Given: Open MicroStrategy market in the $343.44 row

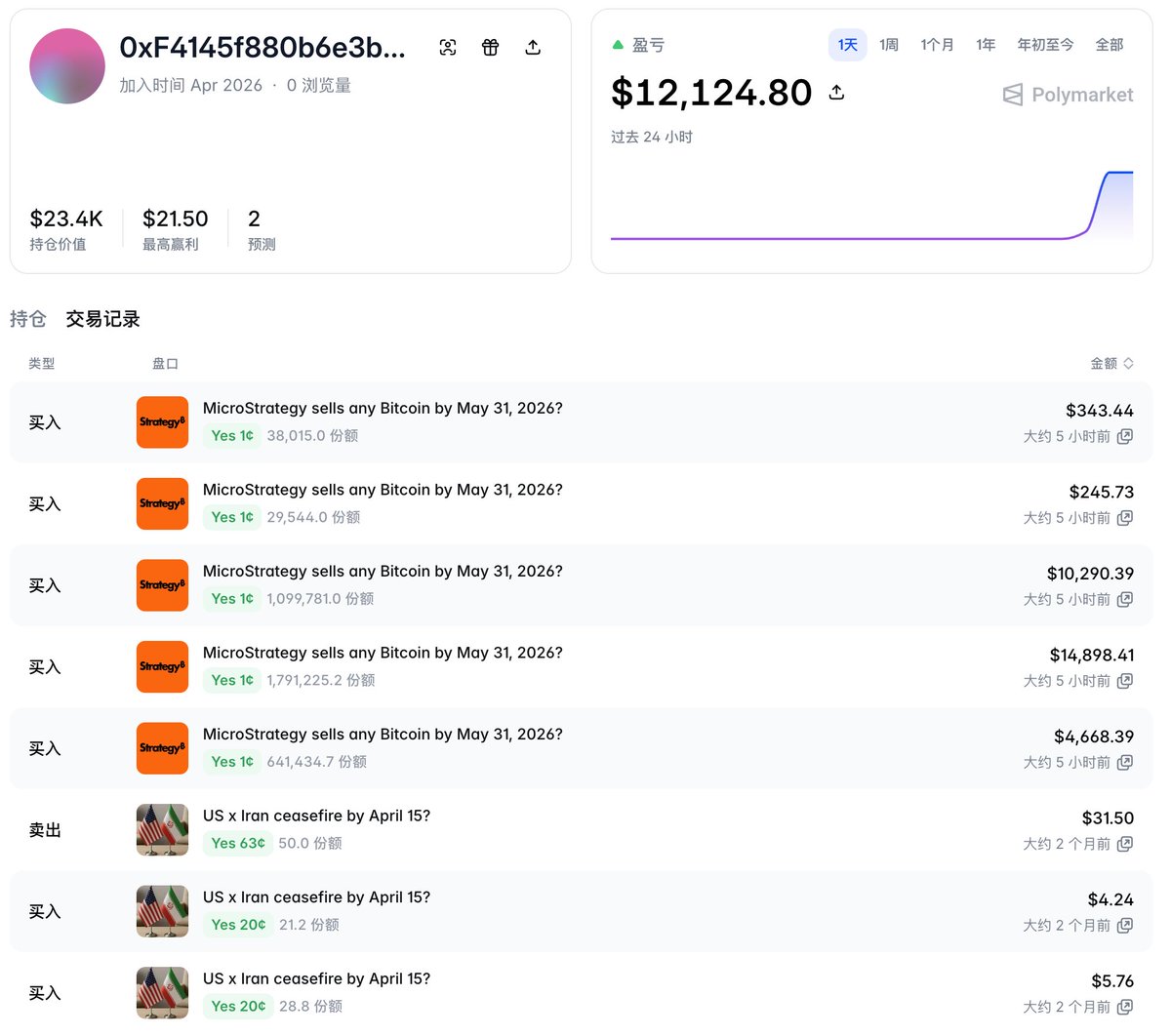Looking at the screenshot, I should 383,408.
